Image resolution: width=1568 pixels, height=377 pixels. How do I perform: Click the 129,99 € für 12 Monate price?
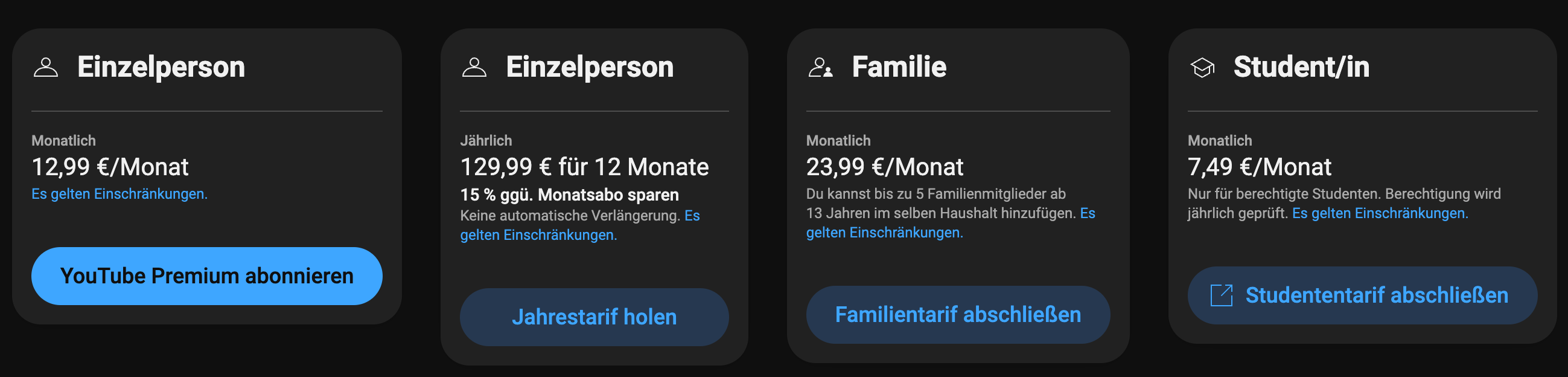point(584,167)
